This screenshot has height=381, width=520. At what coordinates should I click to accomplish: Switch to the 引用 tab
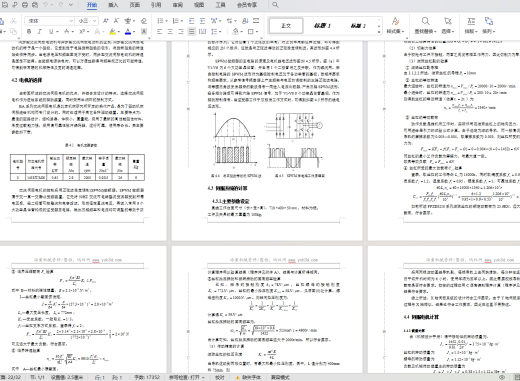point(156,5)
